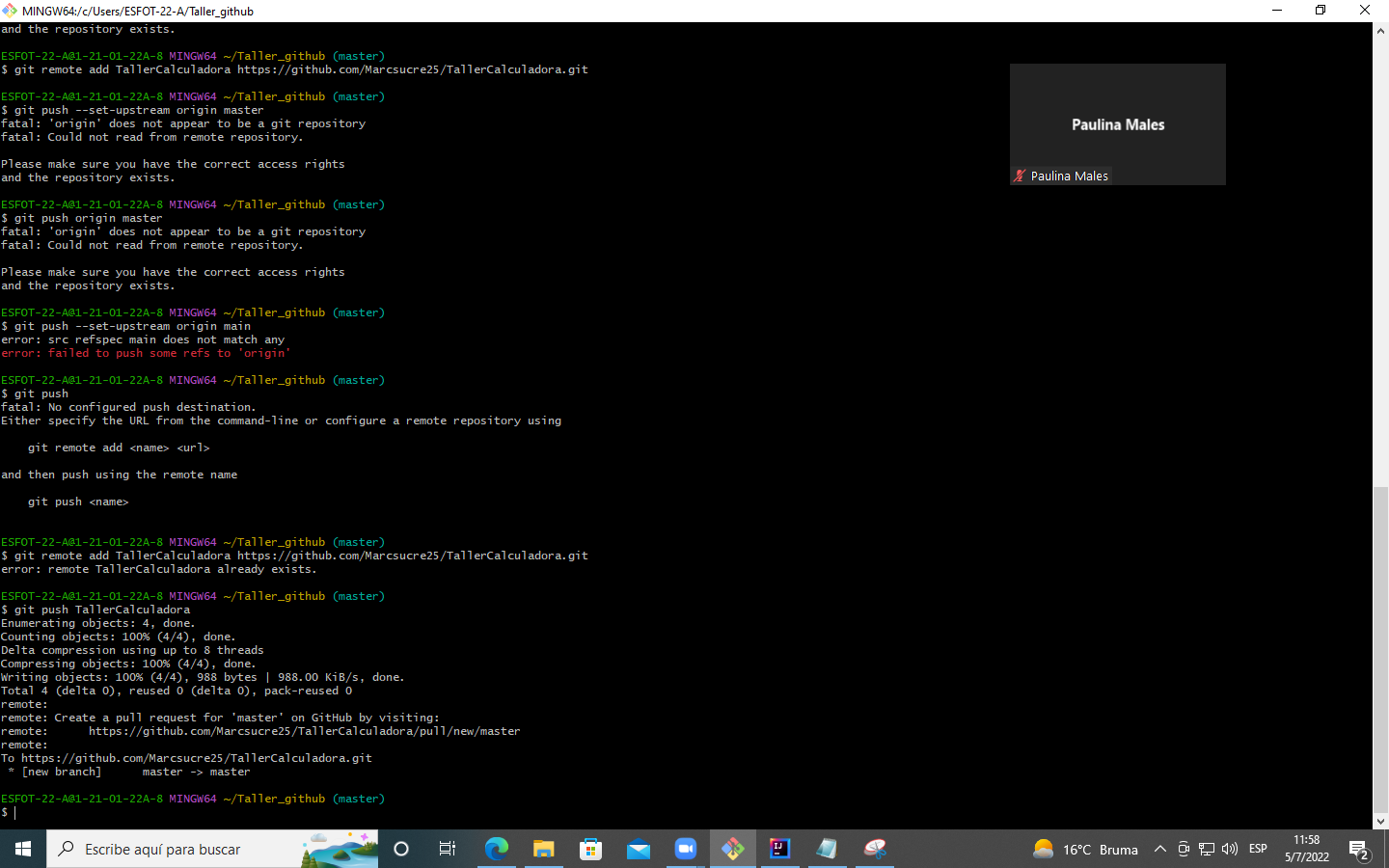This screenshot has height=868, width=1389.
Task: Click the 'Writing objects: 100% (4/4)' line
Action: [x=203, y=677]
